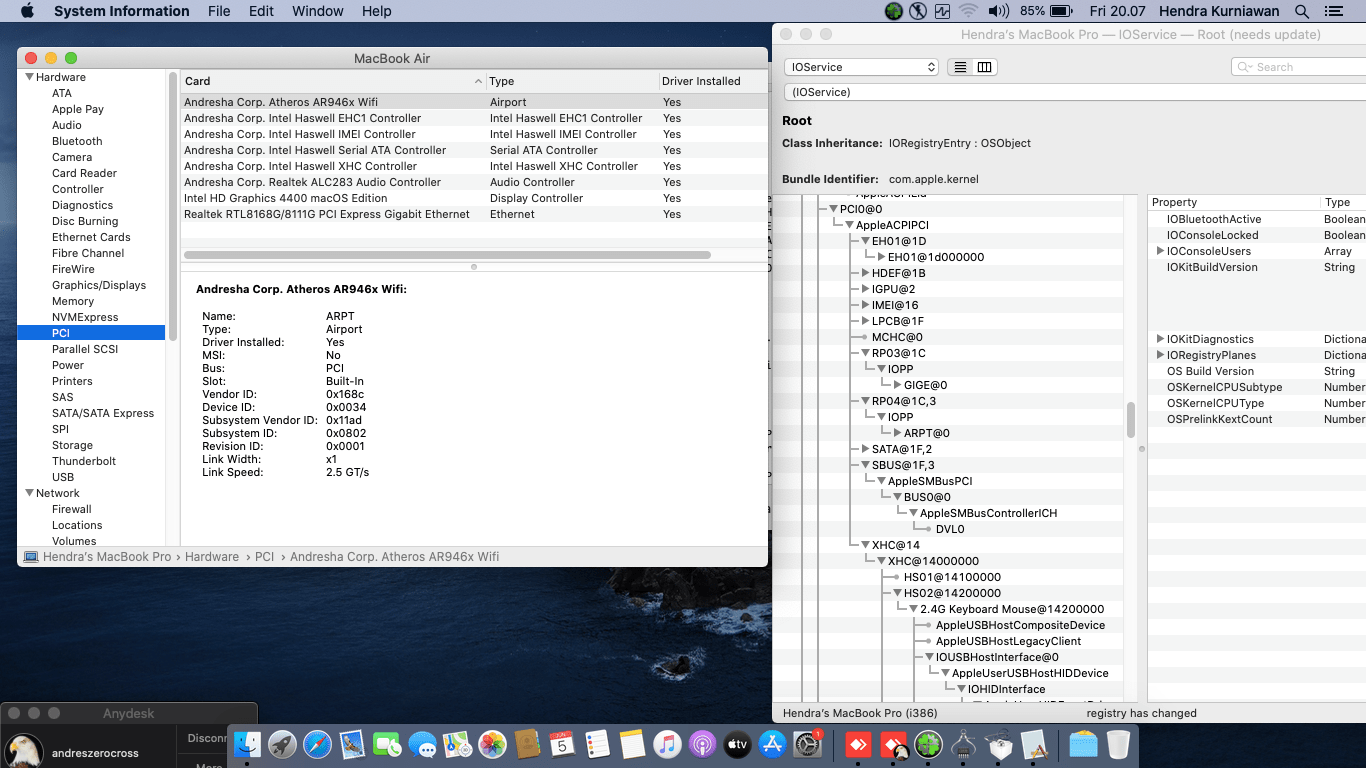This screenshot has height=768, width=1366.
Task: Select the GIGE@0 node in registry tree
Action: (x=926, y=385)
